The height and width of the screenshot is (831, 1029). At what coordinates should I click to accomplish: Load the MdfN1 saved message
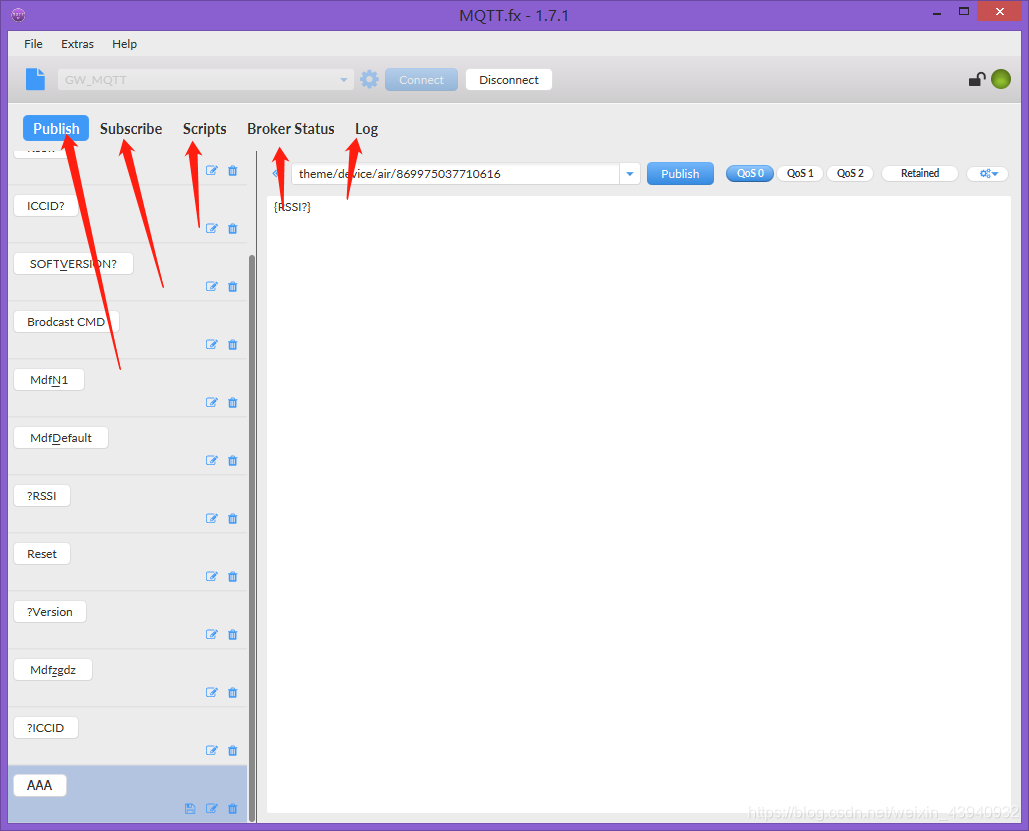coord(49,380)
